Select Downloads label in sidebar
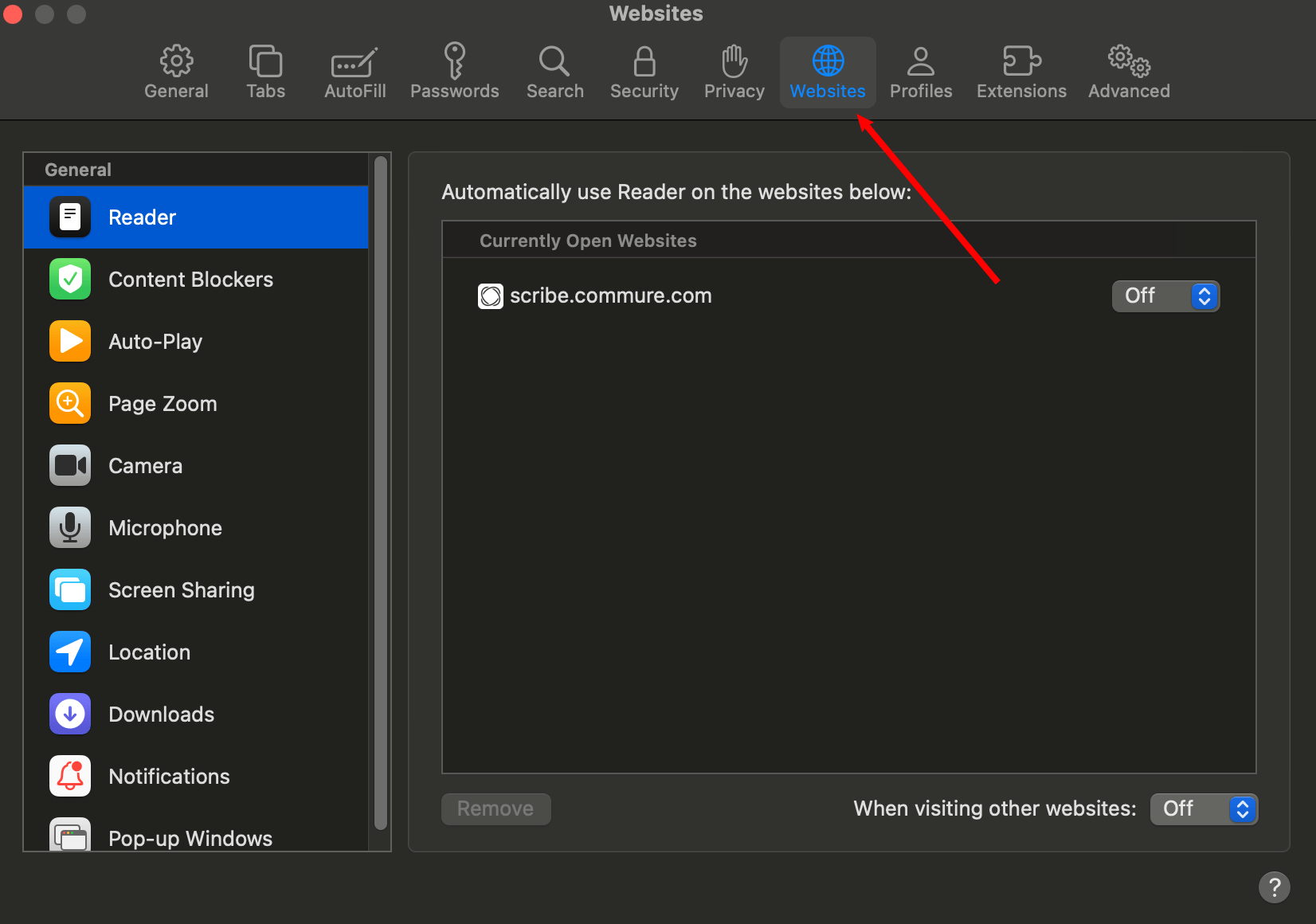This screenshot has width=1316, height=924. coord(161,715)
